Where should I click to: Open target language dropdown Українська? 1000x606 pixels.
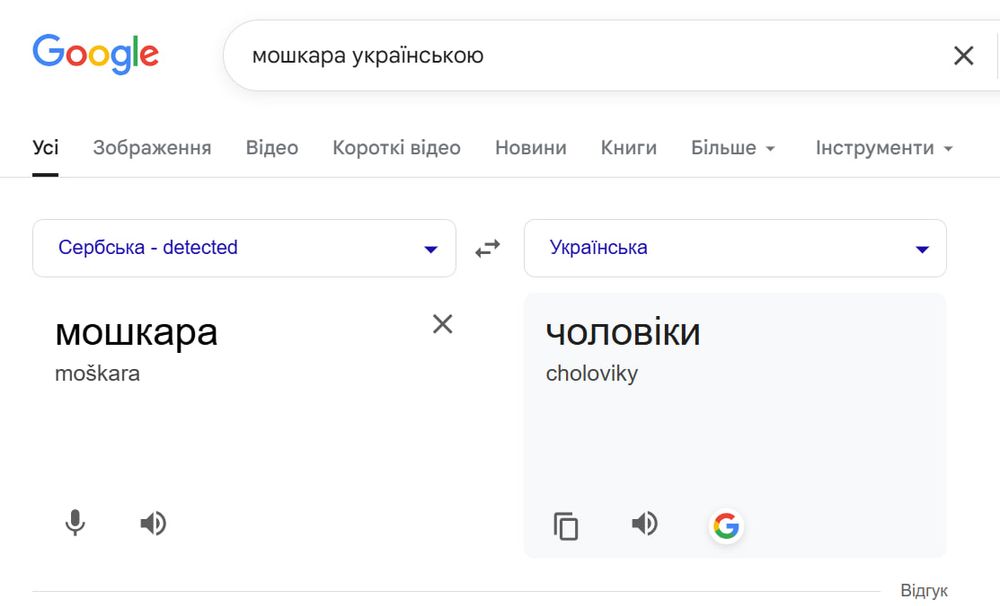click(735, 248)
